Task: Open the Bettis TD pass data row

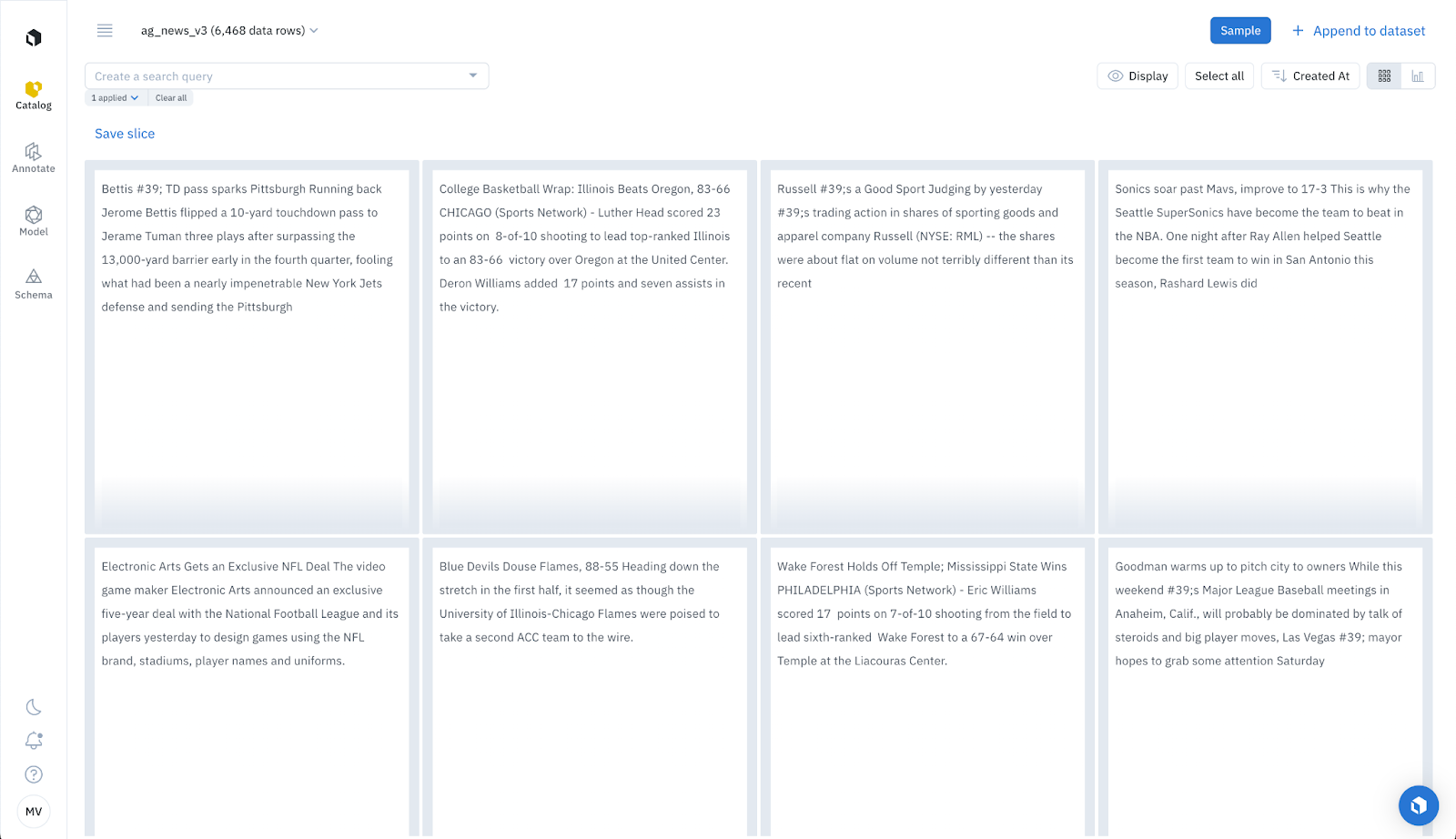Action: 252,347
